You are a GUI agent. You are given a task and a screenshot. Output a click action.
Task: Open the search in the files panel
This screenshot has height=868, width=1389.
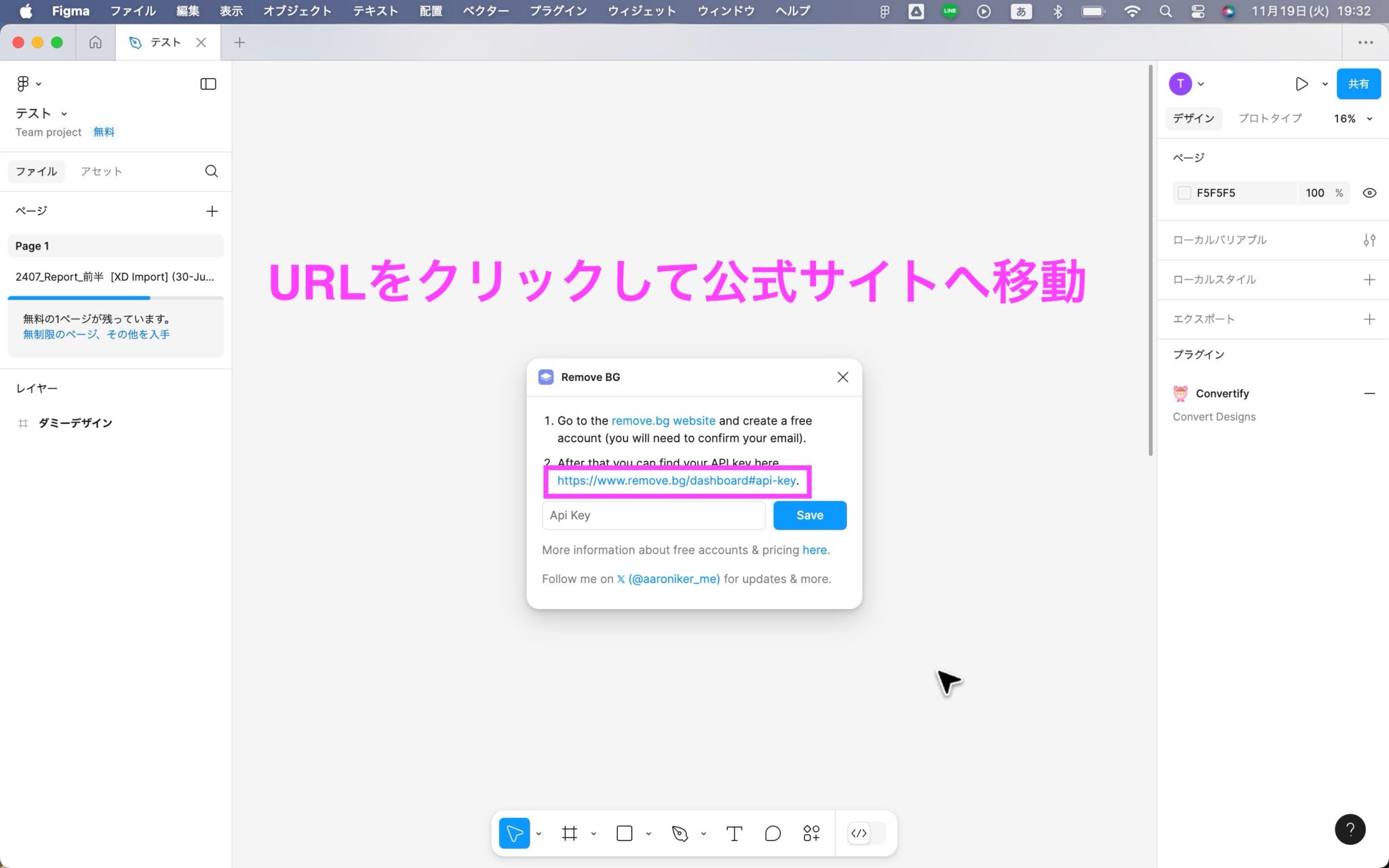click(212, 171)
